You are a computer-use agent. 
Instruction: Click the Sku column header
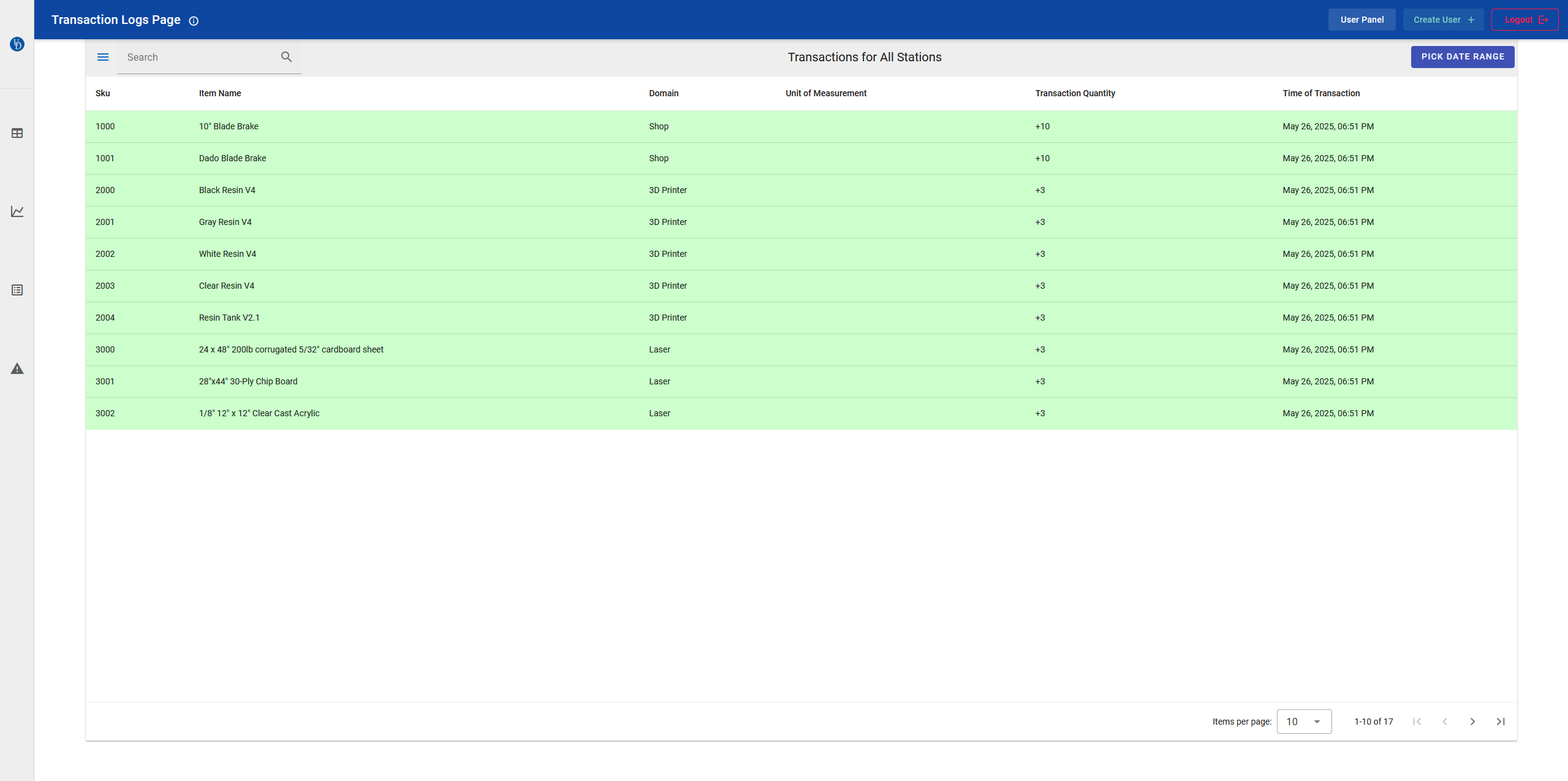[x=102, y=93]
